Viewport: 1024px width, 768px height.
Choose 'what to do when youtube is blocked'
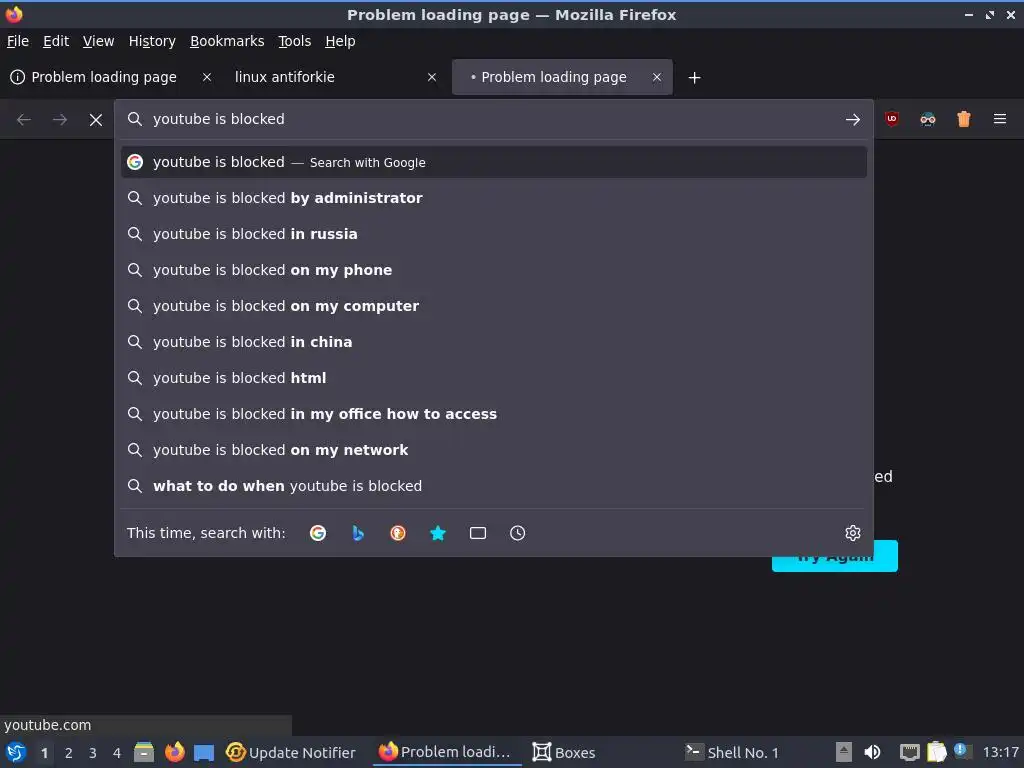494,485
